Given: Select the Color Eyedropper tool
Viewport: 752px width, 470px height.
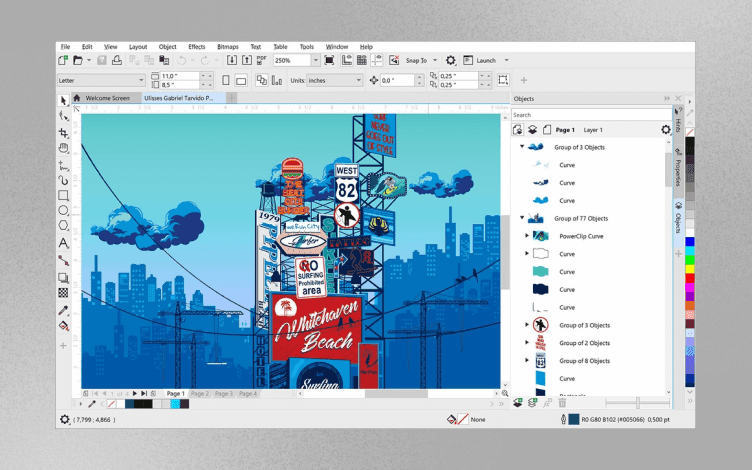Looking at the screenshot, I should tap(63, 311).
